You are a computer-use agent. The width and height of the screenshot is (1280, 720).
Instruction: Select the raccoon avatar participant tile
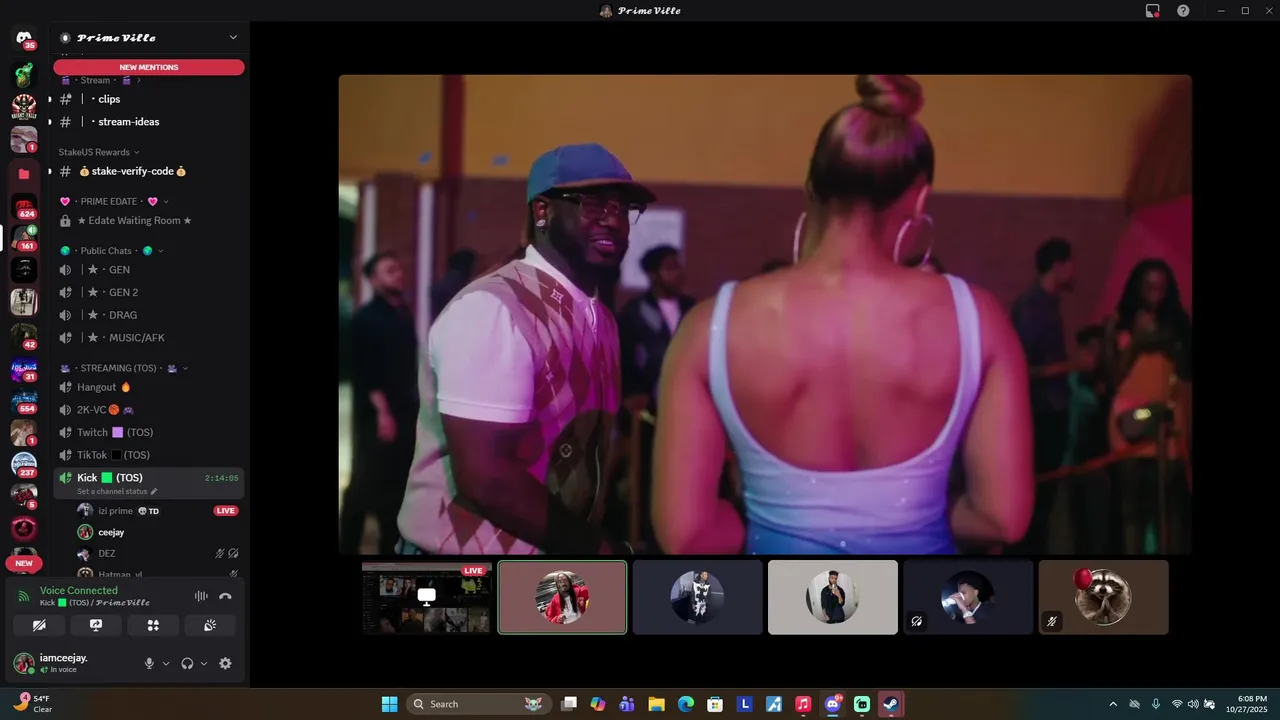click(1103, 597)
